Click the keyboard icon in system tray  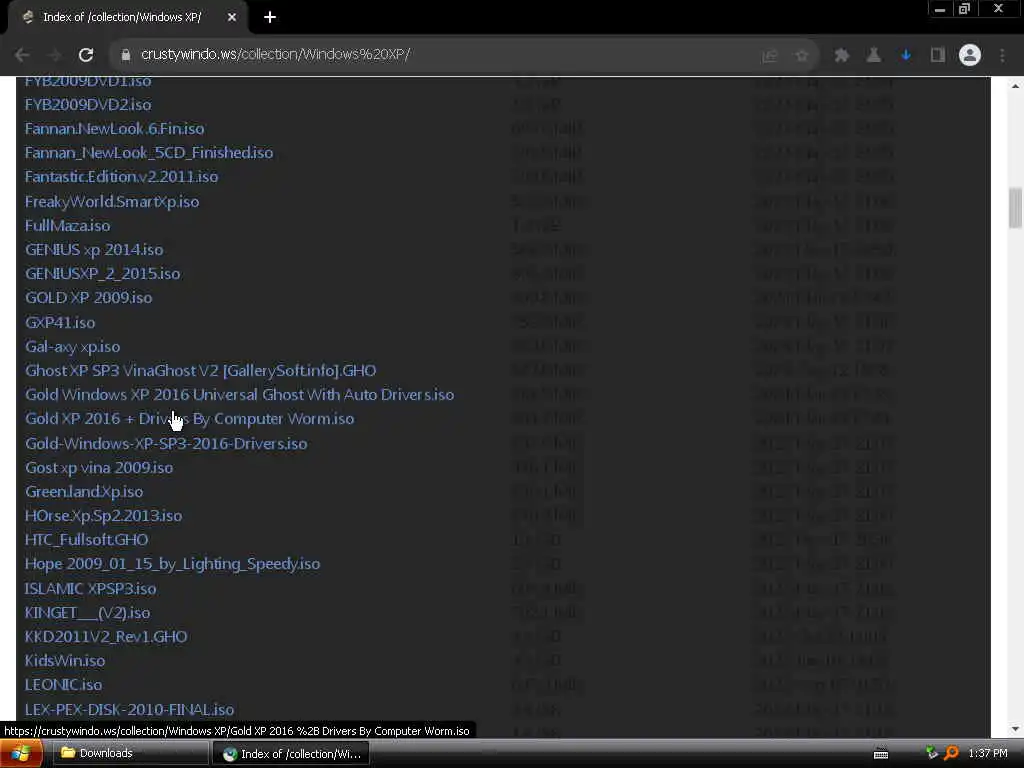tap(881, 754)
